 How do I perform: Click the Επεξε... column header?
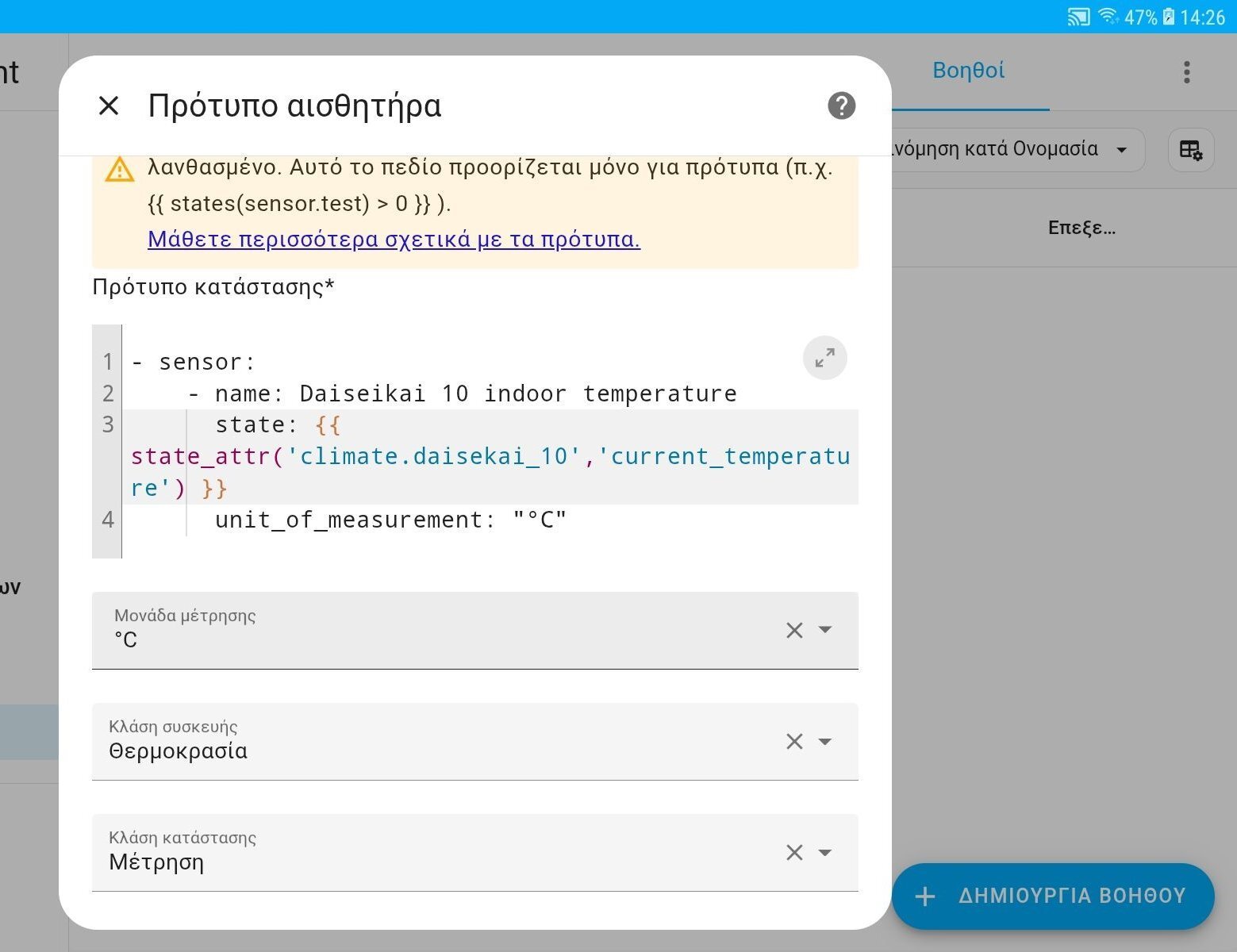(x=1081, y=228)
